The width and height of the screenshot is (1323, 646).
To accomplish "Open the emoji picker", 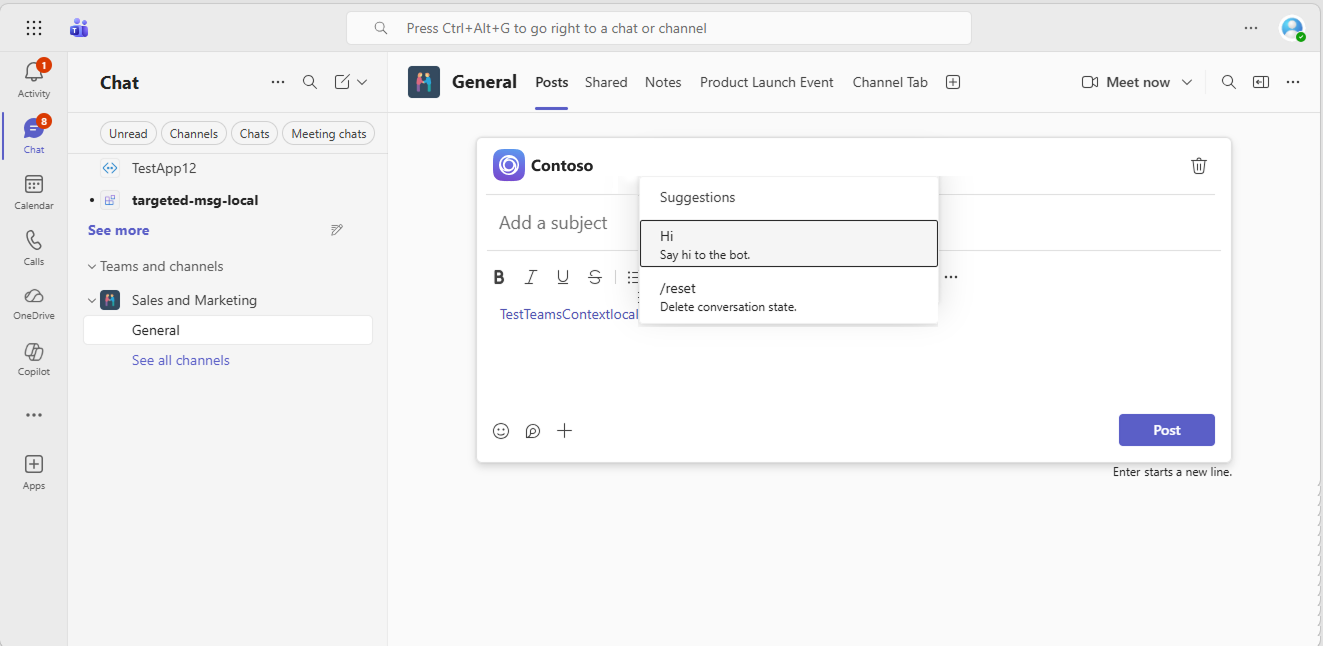I will click(501, 431).
